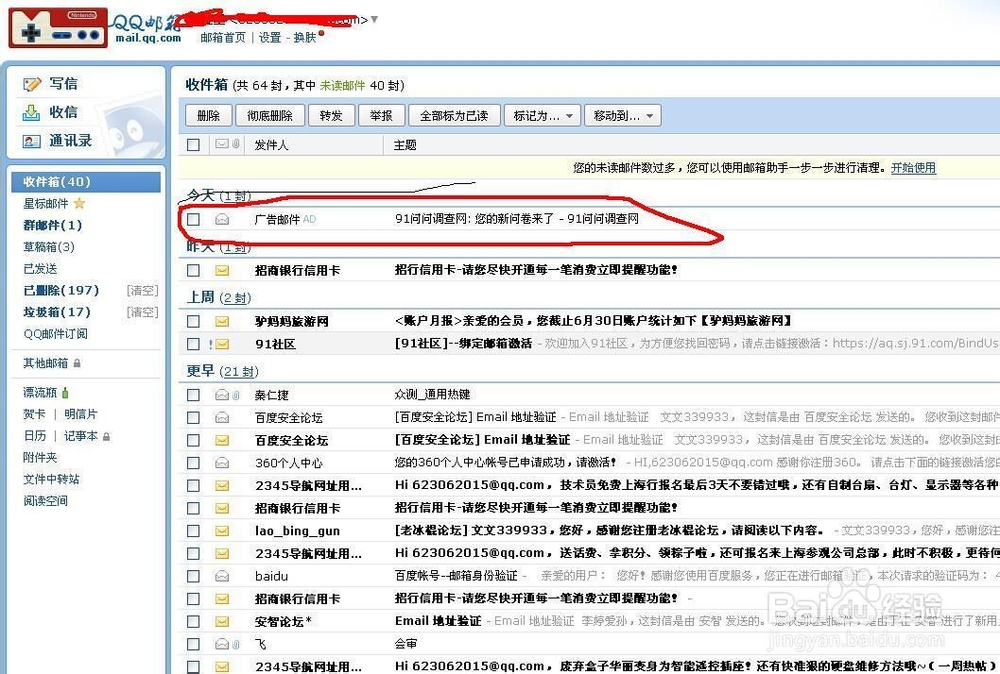Click the 换肤 link in header
This screenshot has width=1000, height=674.
(305, 38)
